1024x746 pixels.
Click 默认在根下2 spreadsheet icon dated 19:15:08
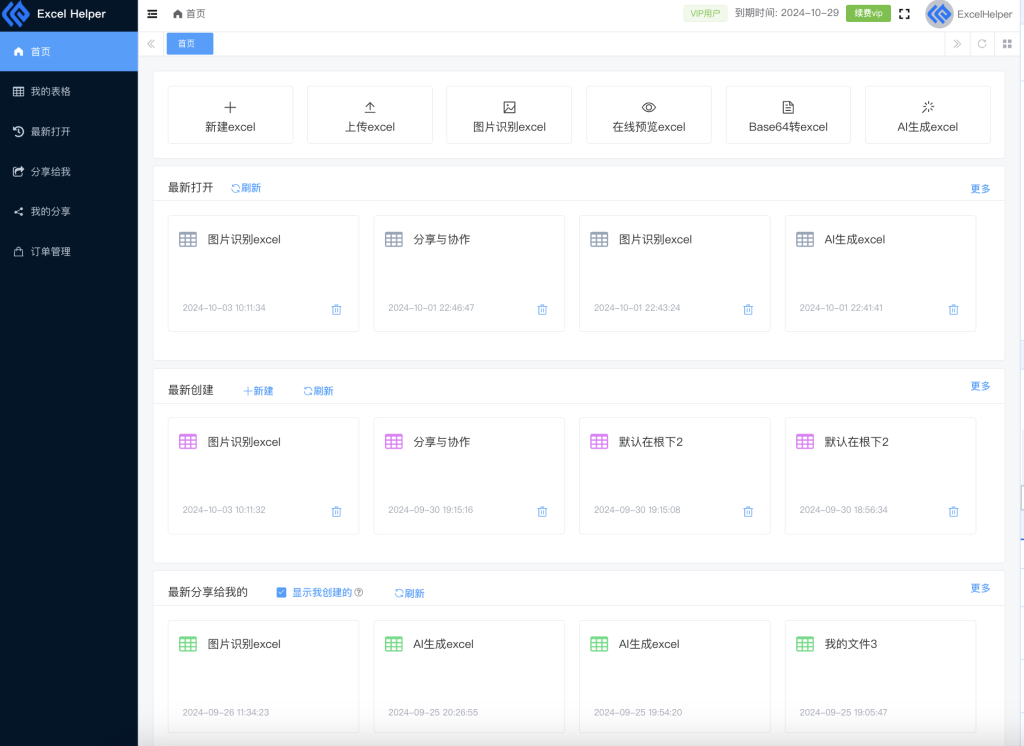(599, 442)
